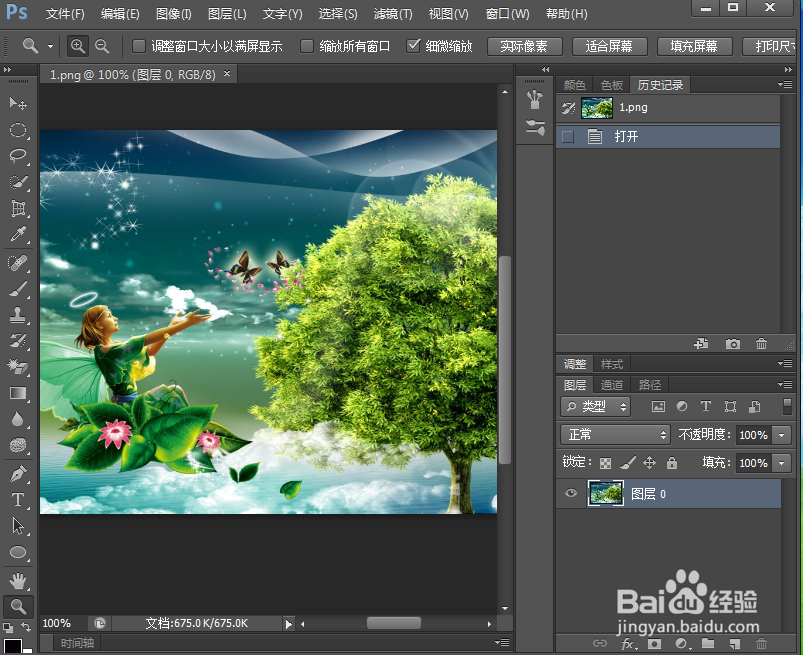Screen dimensions: 803x655
Task: Select the Eraser tool
Action: 18,367
